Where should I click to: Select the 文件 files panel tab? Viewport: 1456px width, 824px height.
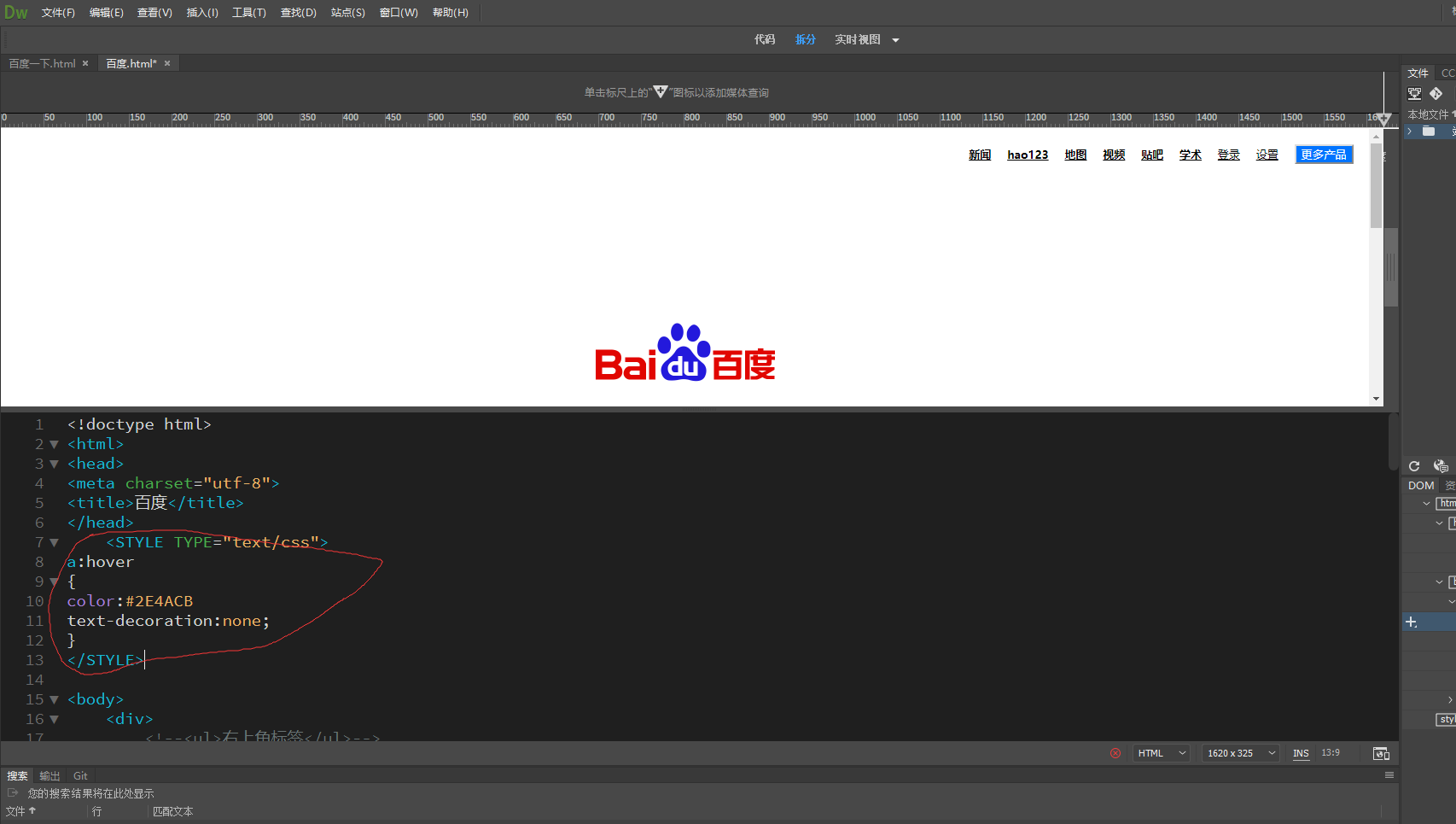tap(1418, 73)
